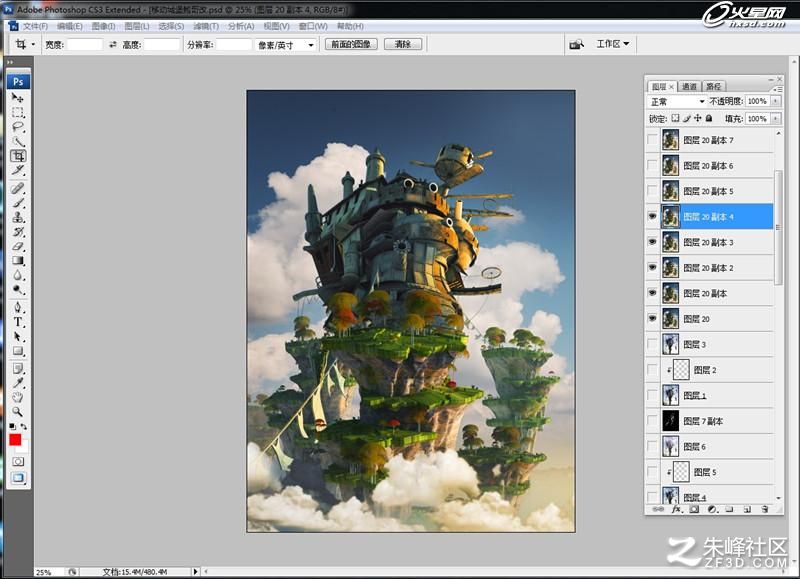Image resolution: width=800 pixels, height=579 pixels.
Task: Open the Layers panel options menu
Action: click(779, 89)
